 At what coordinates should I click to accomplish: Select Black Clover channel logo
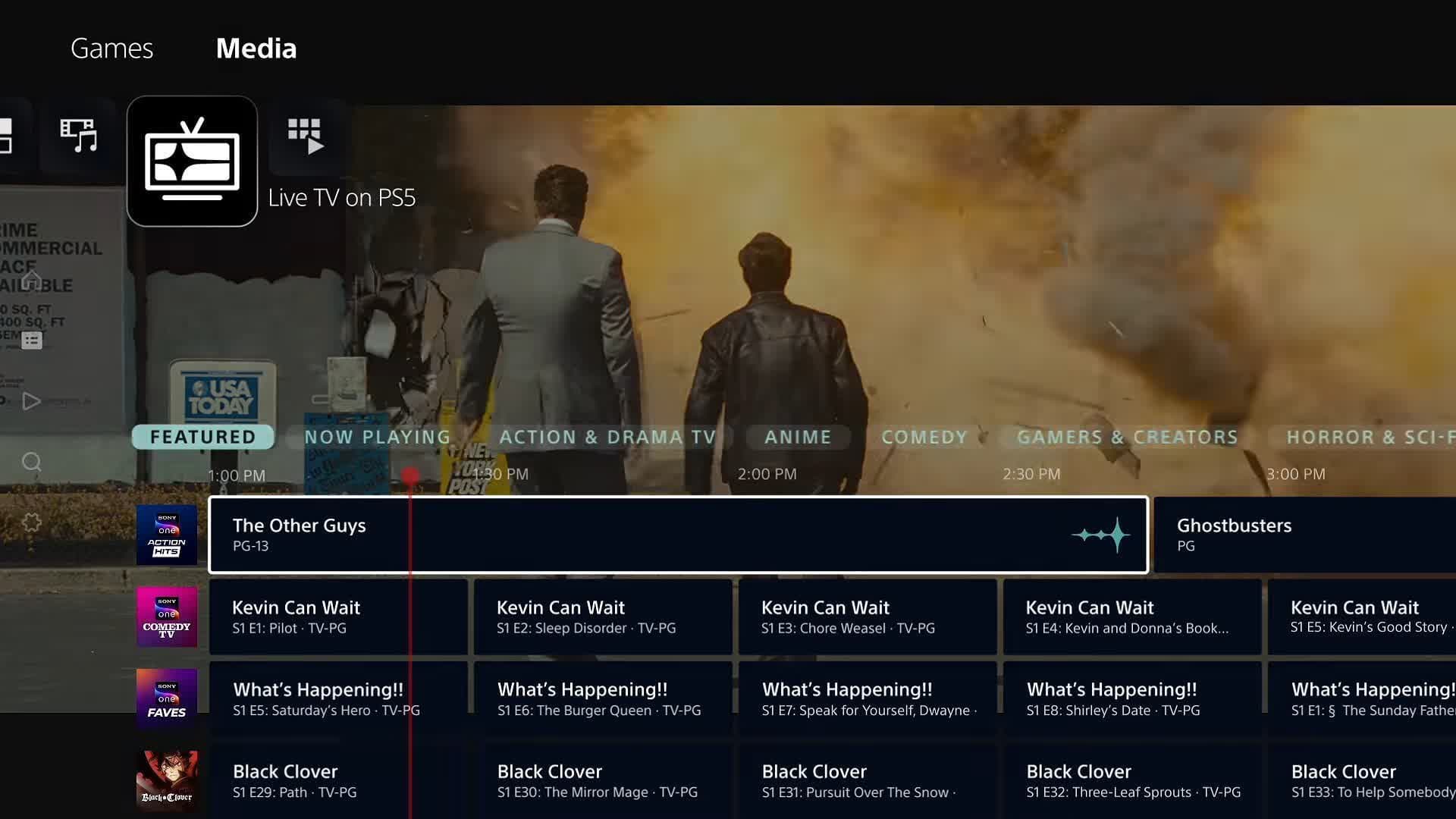coord(167,780)
